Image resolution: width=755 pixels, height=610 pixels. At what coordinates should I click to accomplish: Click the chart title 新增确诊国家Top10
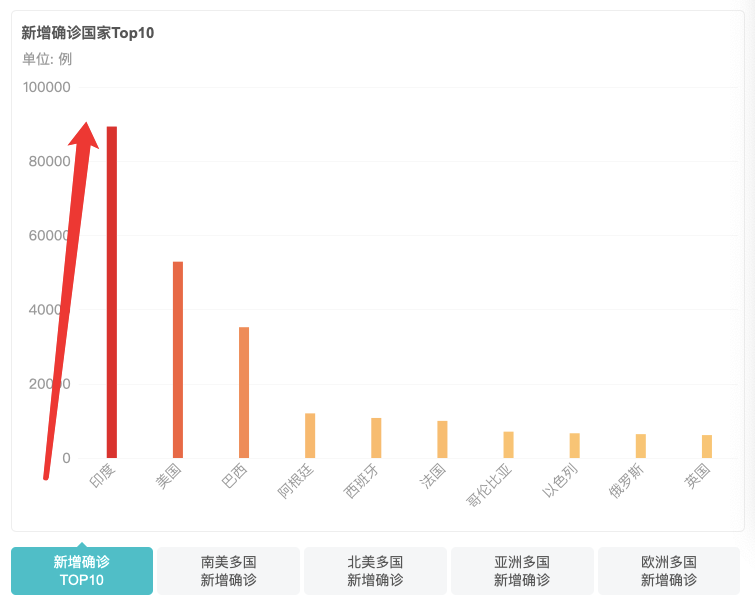coord(88,33)
